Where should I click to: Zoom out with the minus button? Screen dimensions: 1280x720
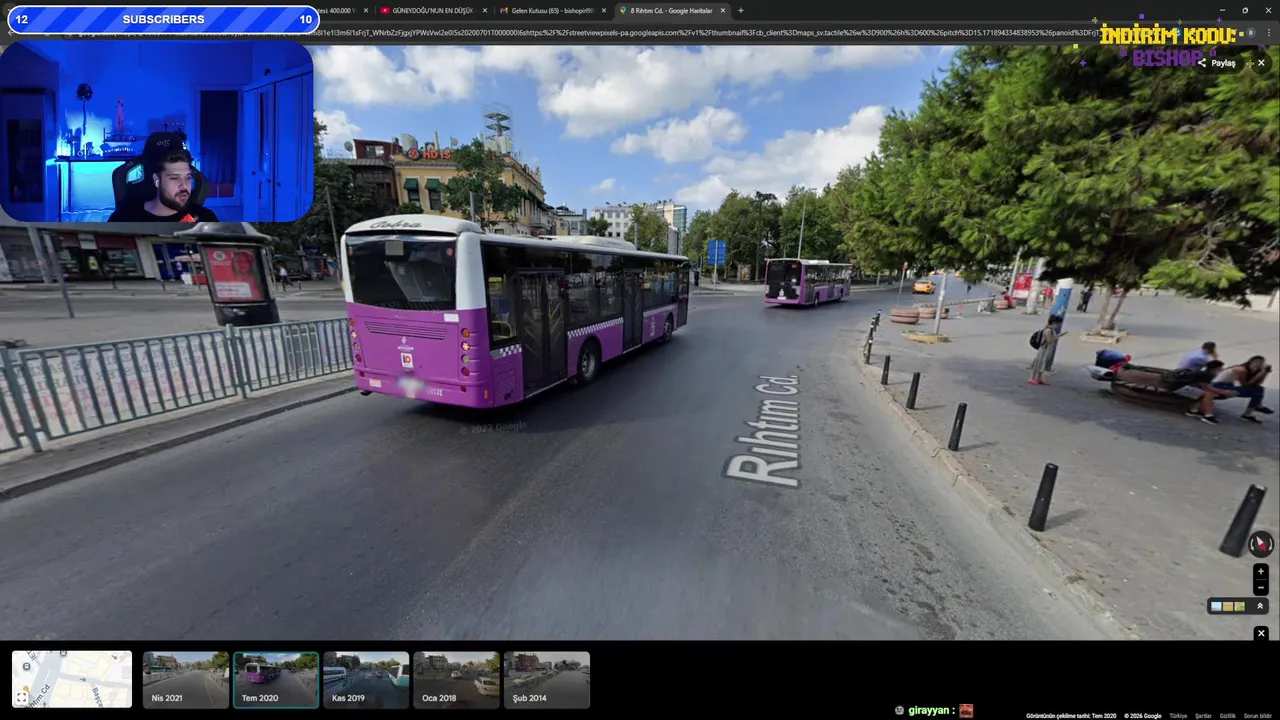tap(1261, 587)
